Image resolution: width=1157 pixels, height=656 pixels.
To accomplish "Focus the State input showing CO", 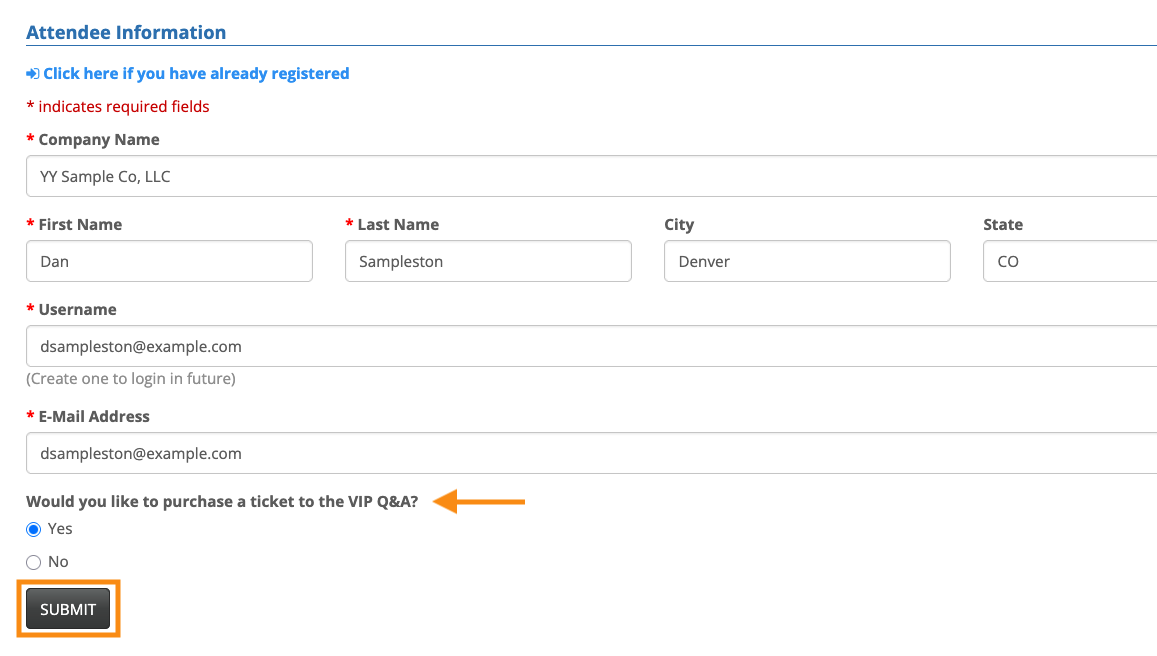I will pos(1069,262).
